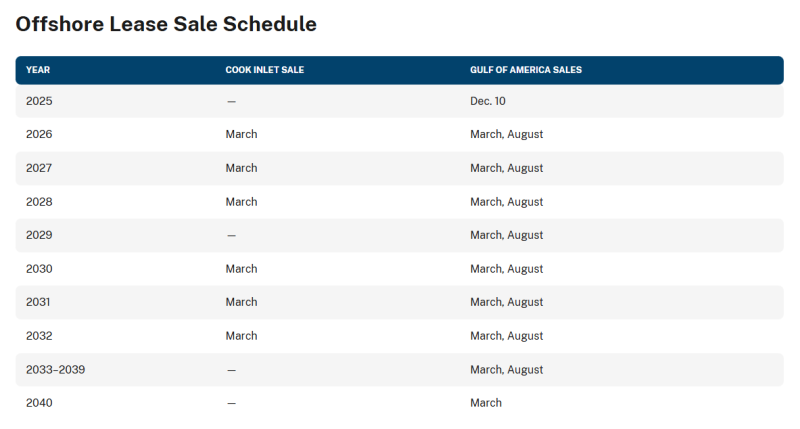Click Gulf sales cell in 2031 row

point(506,302)
